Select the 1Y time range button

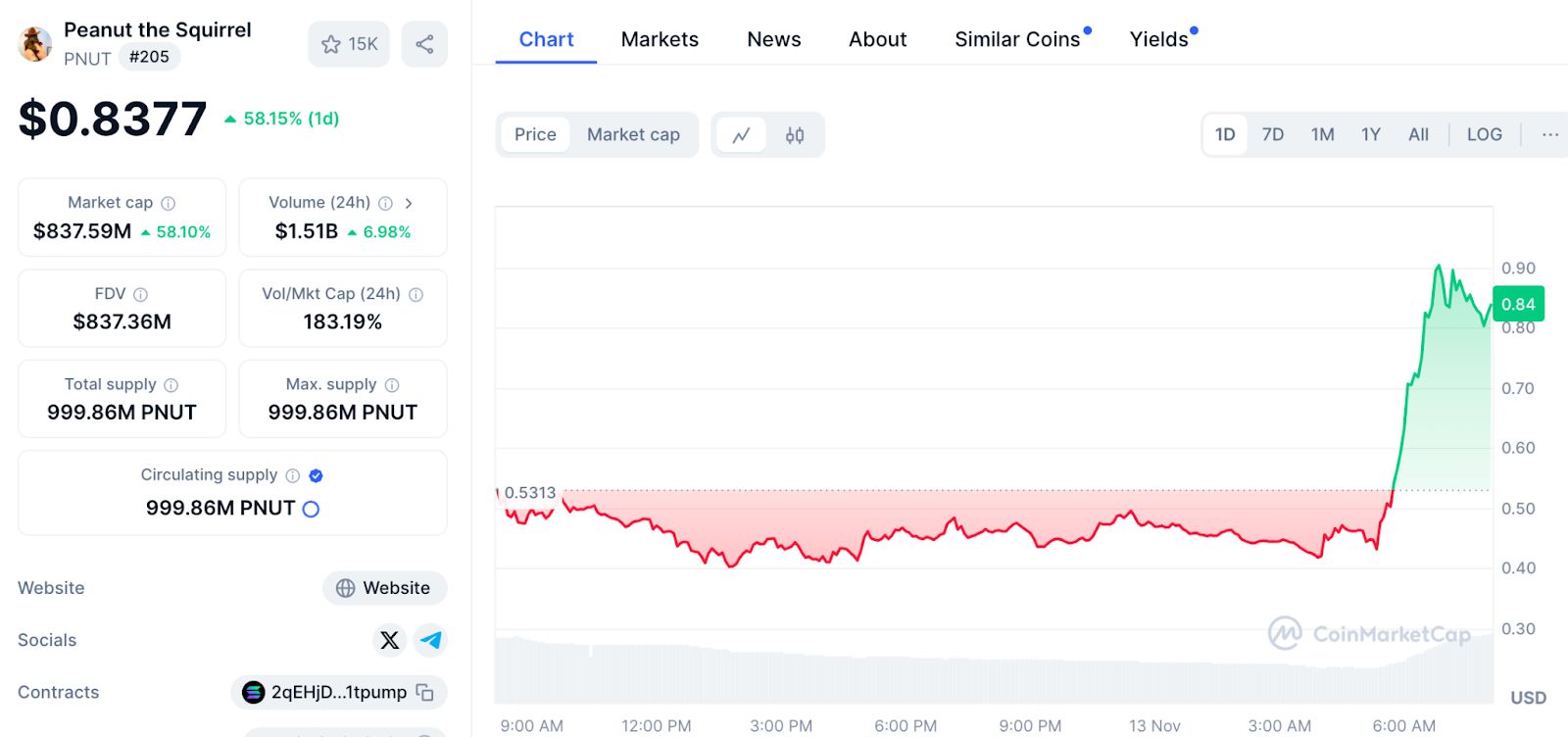click(1370, 135)
